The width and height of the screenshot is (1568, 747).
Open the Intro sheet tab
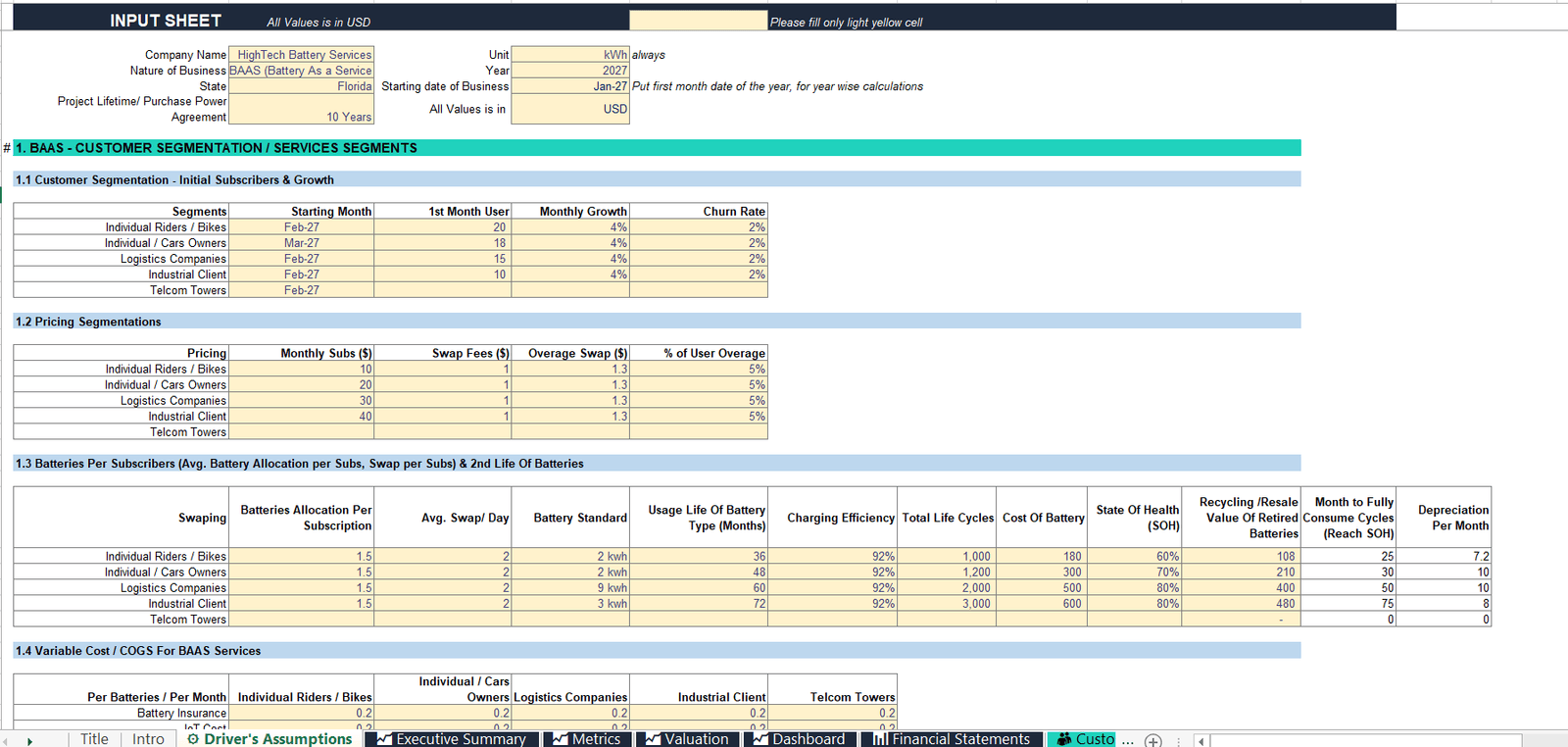coord(148,739)
